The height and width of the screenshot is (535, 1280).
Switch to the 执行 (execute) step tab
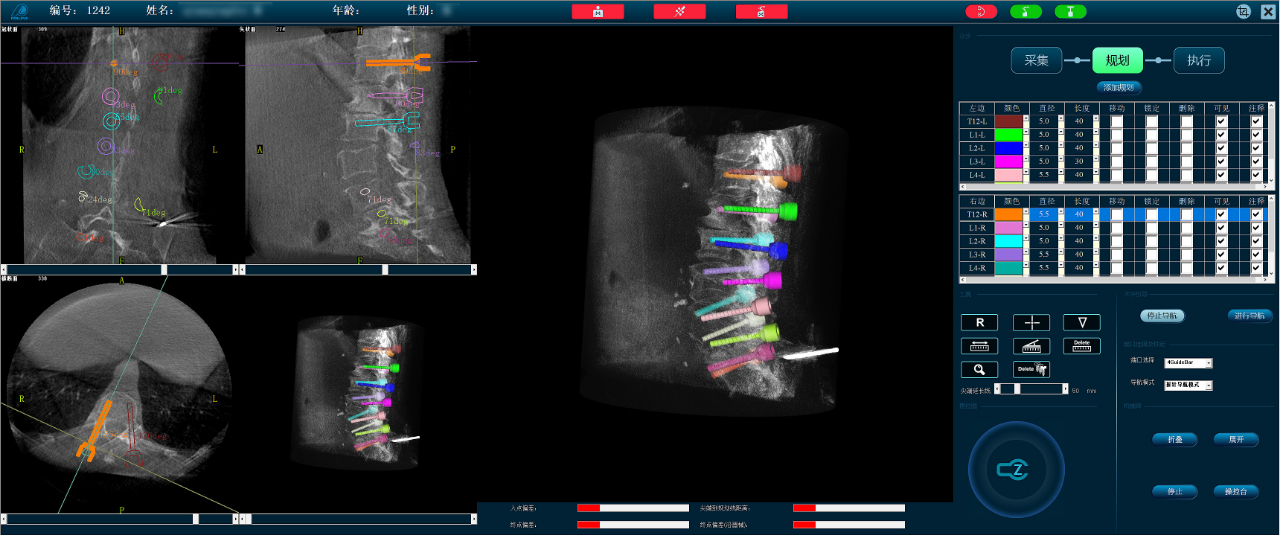(x=1198, y=60)
